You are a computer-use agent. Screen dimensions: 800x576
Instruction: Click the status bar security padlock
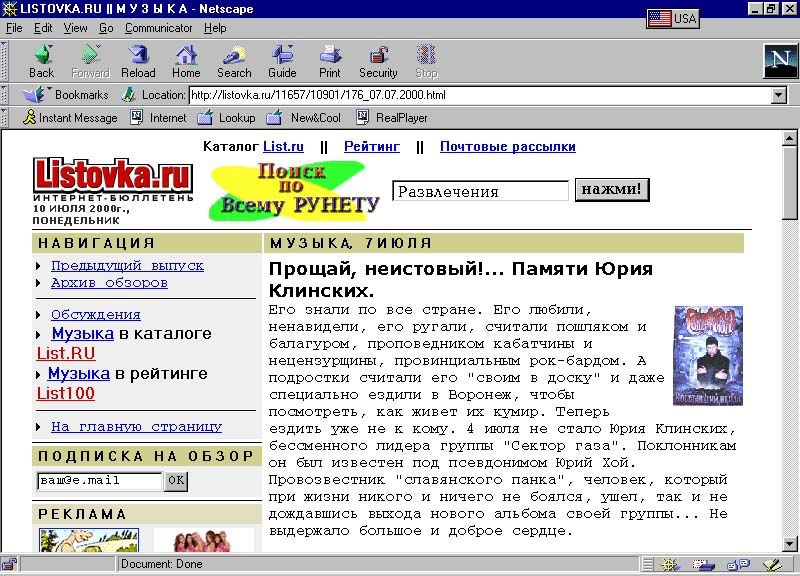coord(9,564)
